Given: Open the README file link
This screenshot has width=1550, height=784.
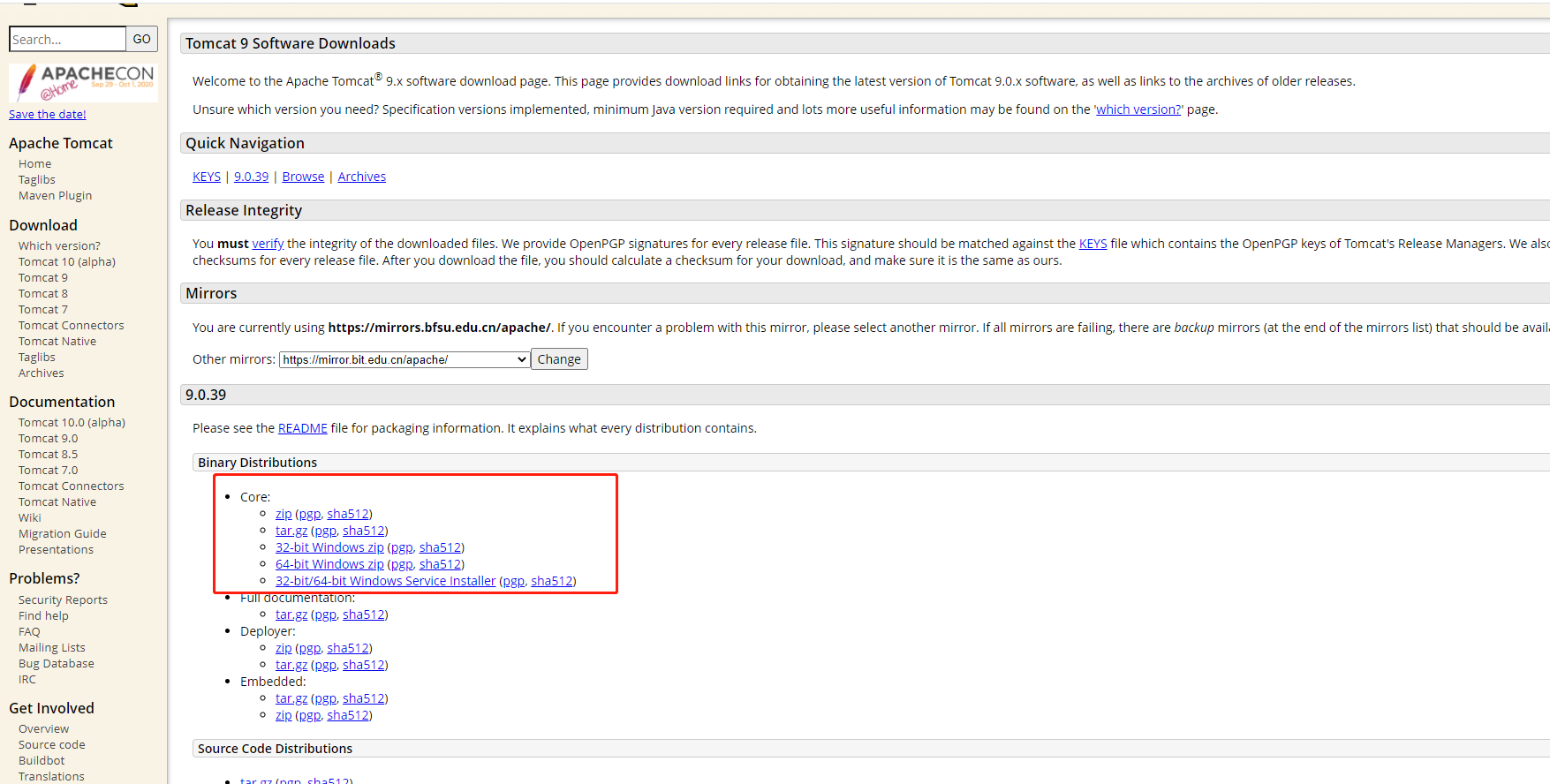Looking at the screenshot, I should coord(303,428).
